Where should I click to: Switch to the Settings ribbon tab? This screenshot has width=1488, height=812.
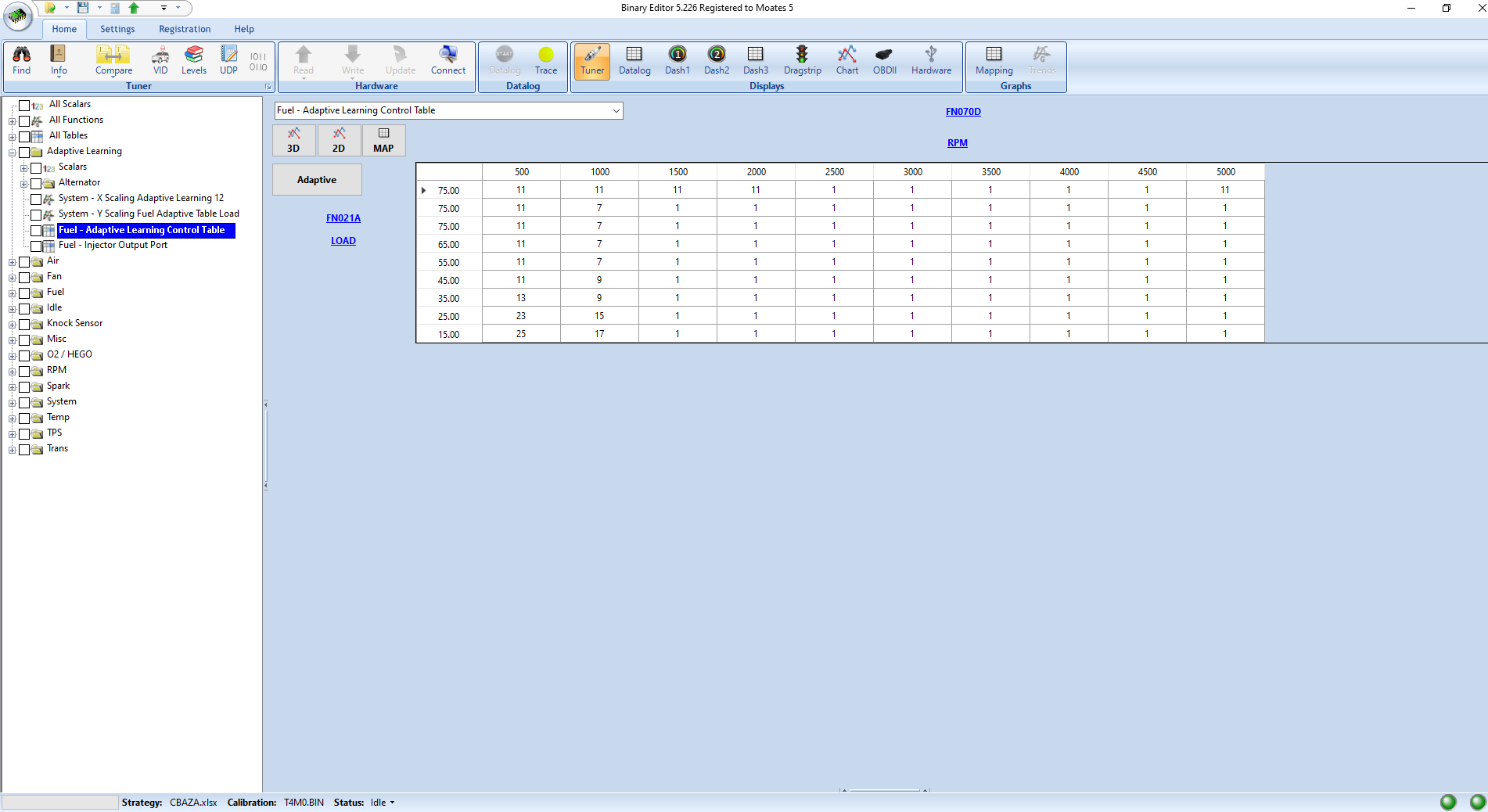117,29
